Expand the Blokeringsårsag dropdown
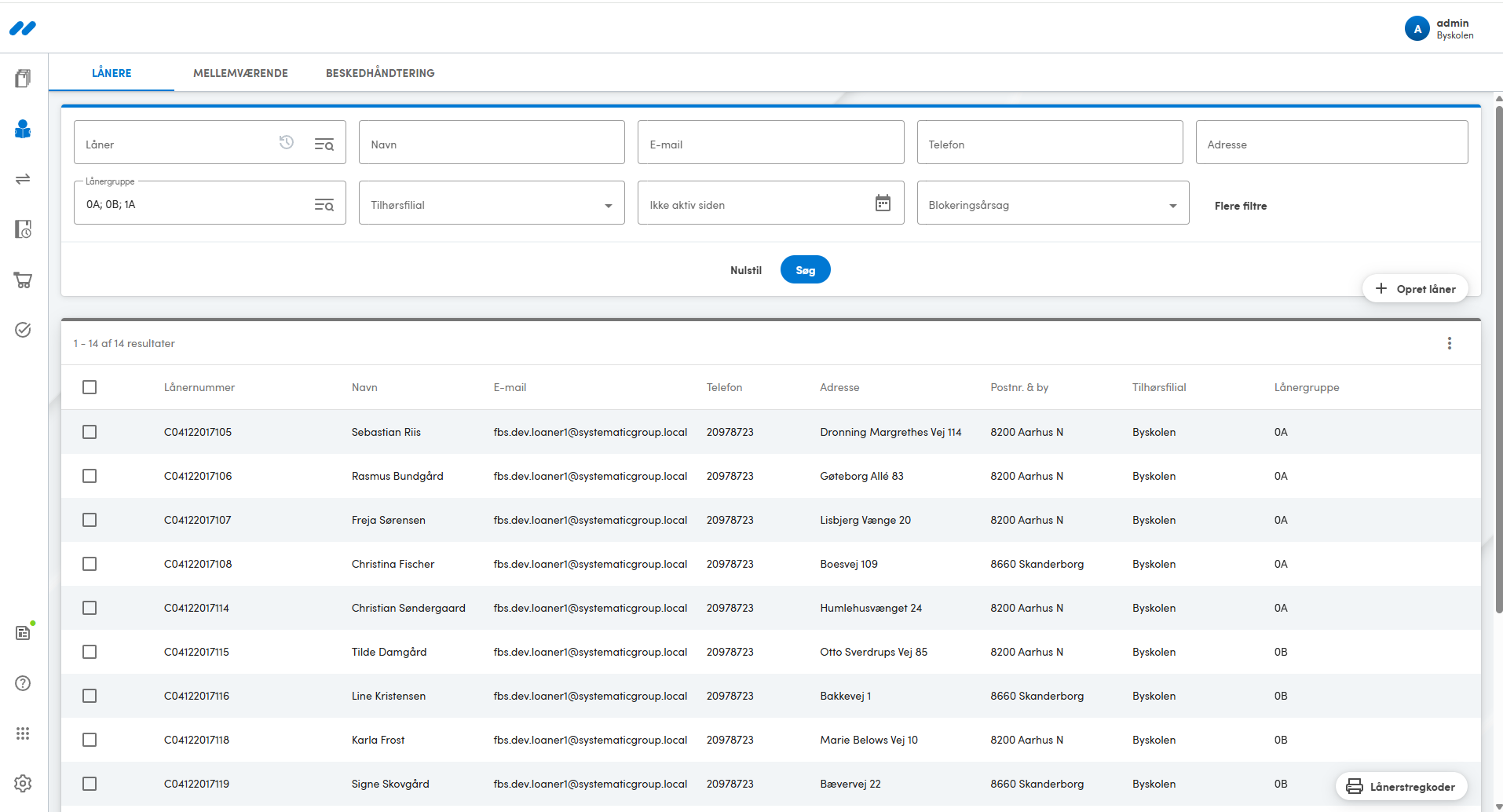1503x812 pixels. click(x=1053, y=203)
